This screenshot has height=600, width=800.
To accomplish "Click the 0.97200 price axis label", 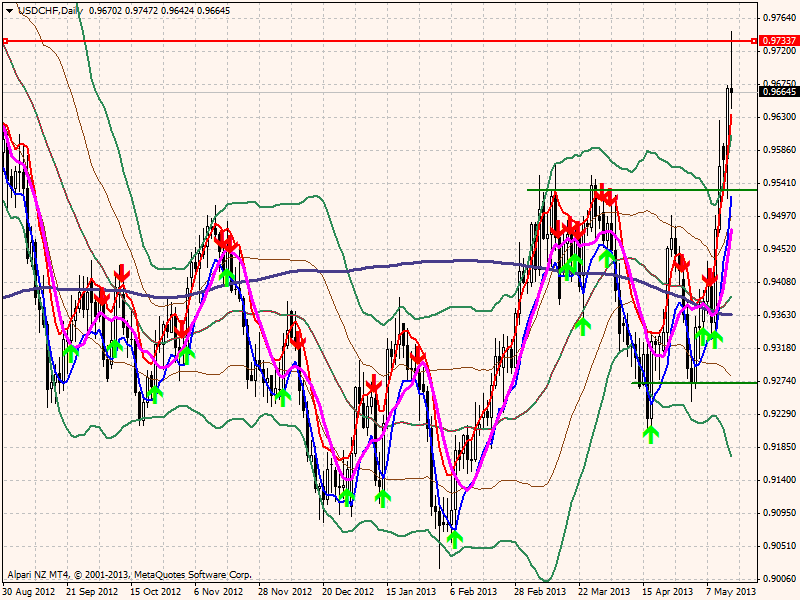I will point(779,51).
